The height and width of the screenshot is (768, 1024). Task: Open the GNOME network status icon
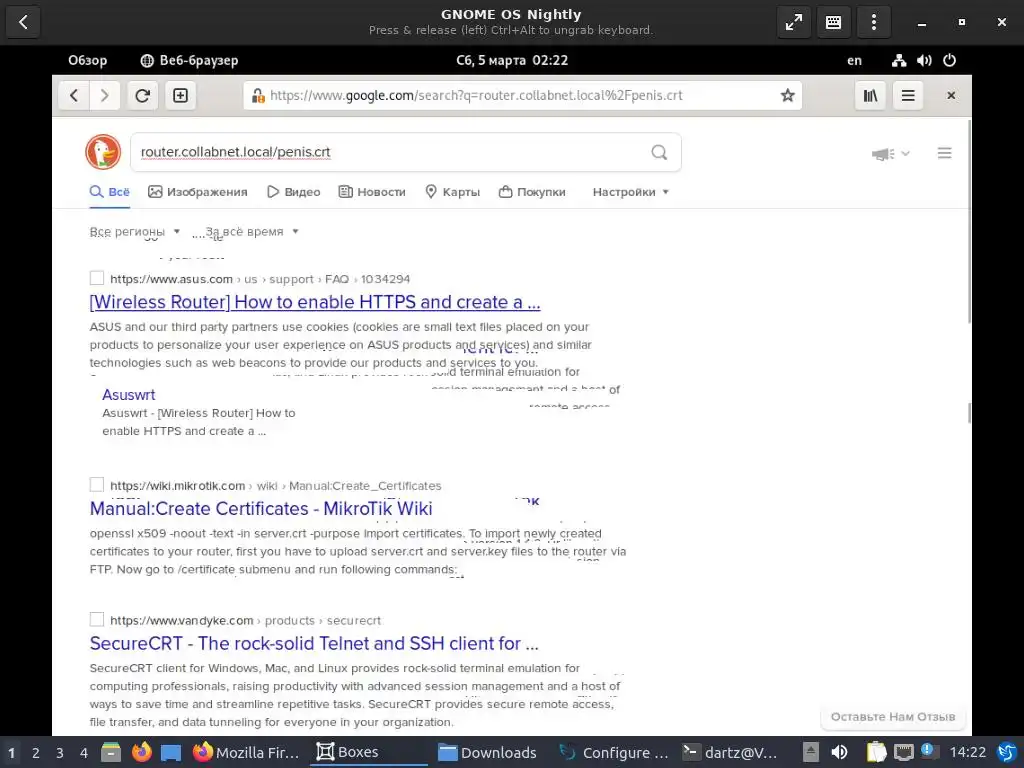click(899, 60)
